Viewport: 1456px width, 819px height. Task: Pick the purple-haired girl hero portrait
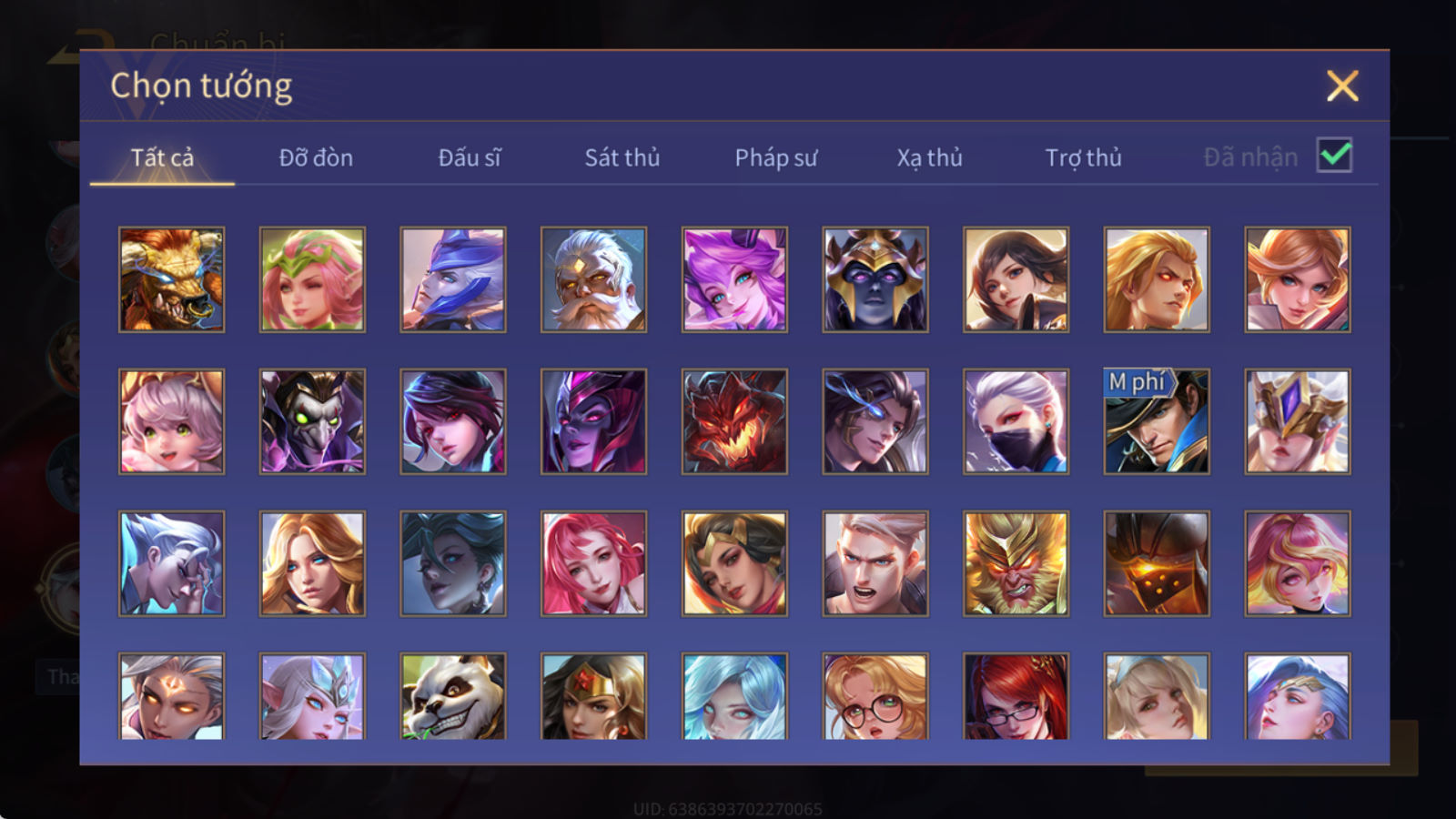pos(734,279)
